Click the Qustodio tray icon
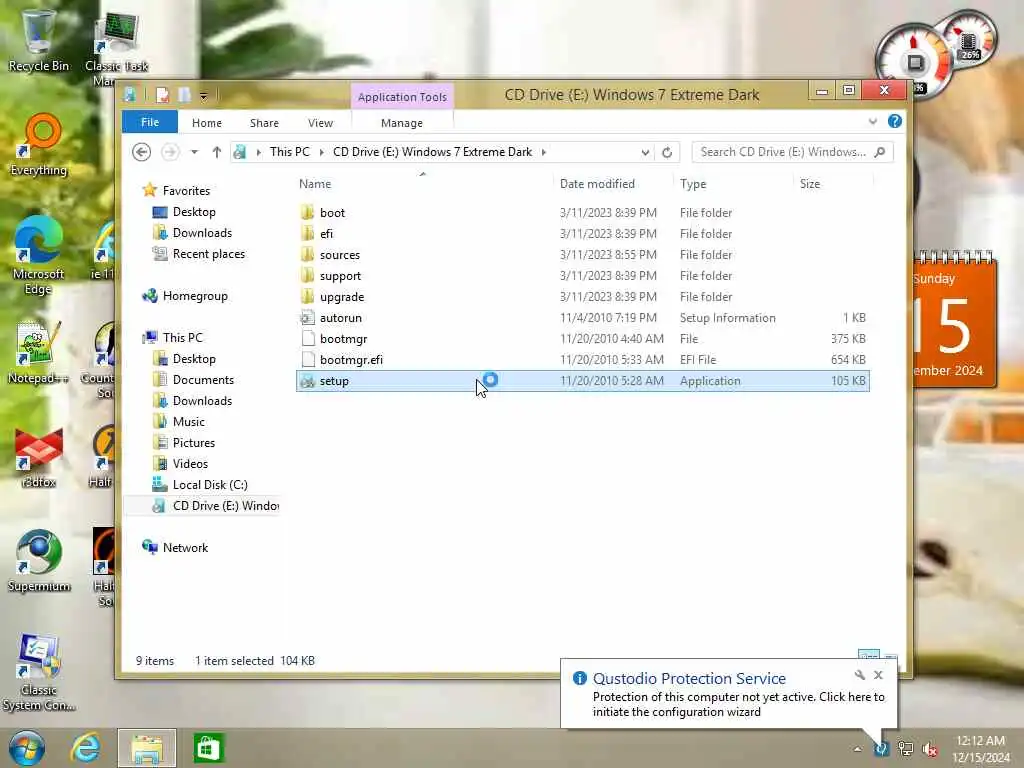Image resolution: width=1024 pixels, height=768 pixels. [x=882, y=749]
